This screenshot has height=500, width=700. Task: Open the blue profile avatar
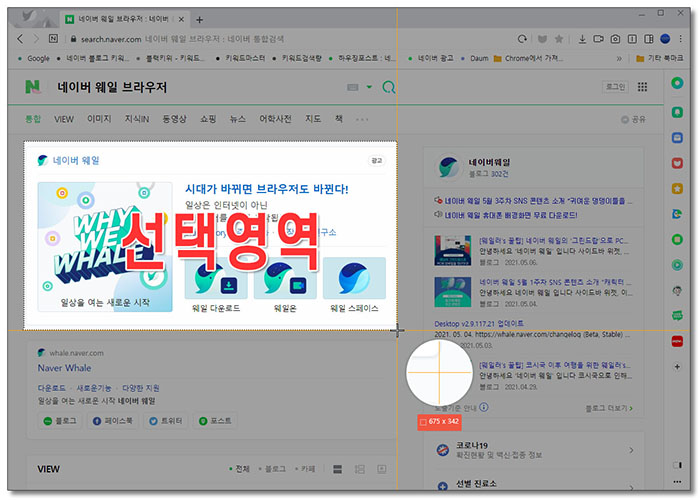point(665,39)
